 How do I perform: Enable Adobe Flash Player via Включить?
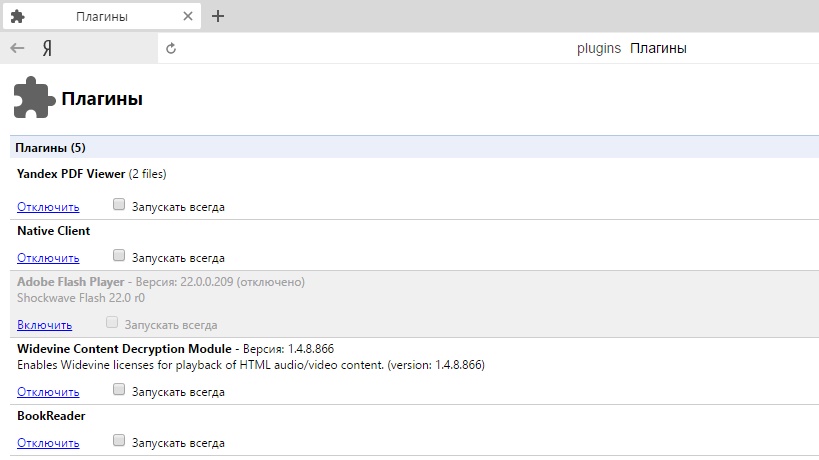(x=44, y=325)
